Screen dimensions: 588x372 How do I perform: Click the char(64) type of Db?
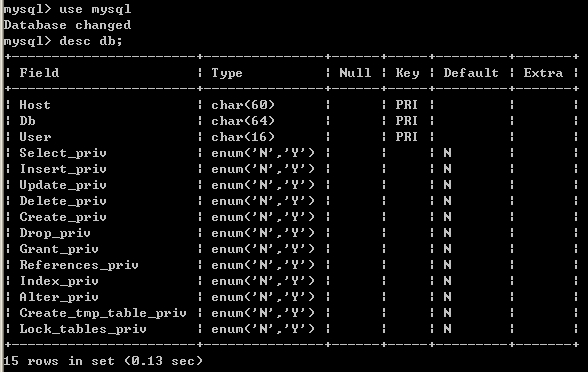[x=243, y=121]
